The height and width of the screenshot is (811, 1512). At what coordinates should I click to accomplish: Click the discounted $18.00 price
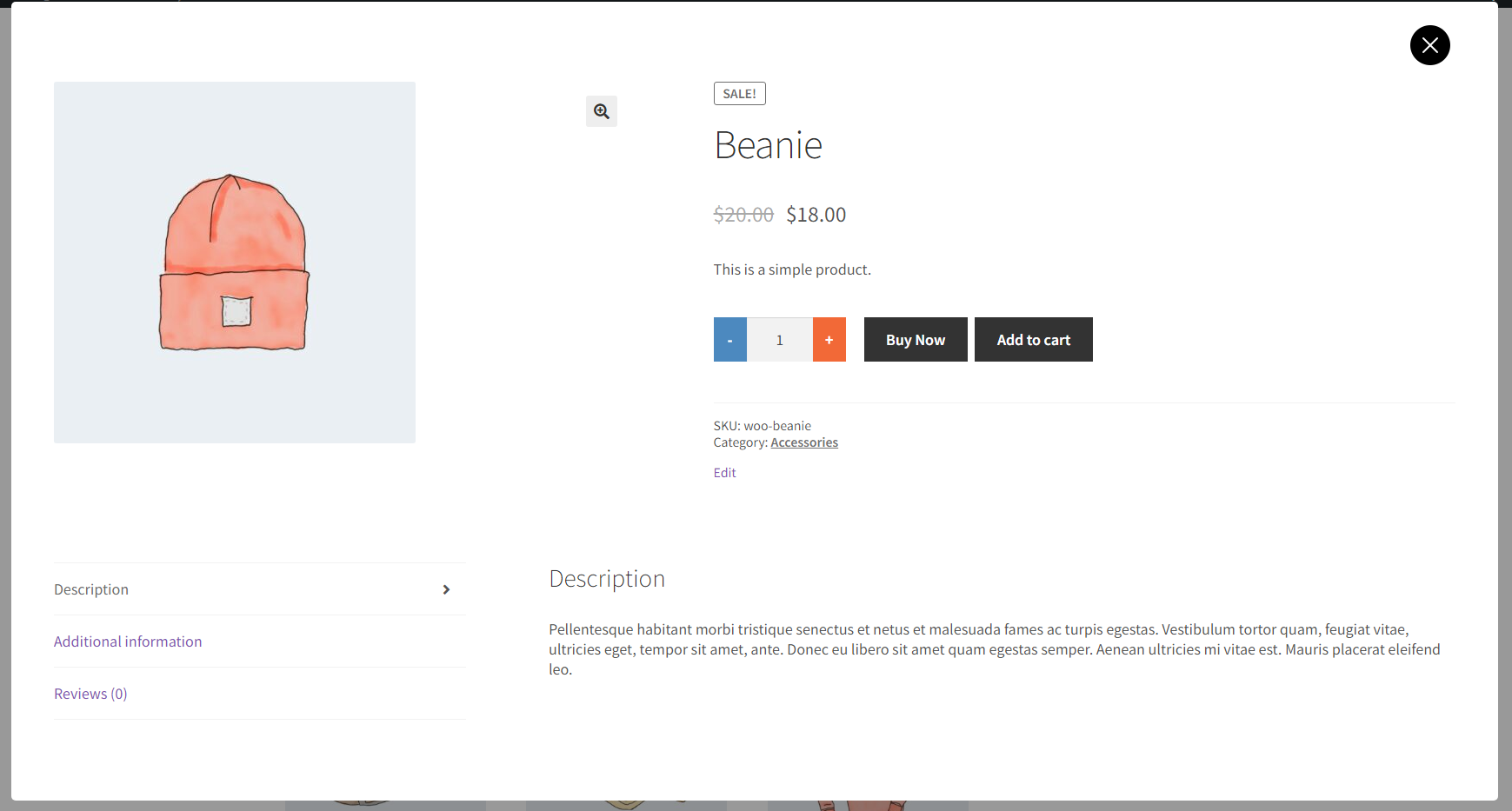(815, 214)
